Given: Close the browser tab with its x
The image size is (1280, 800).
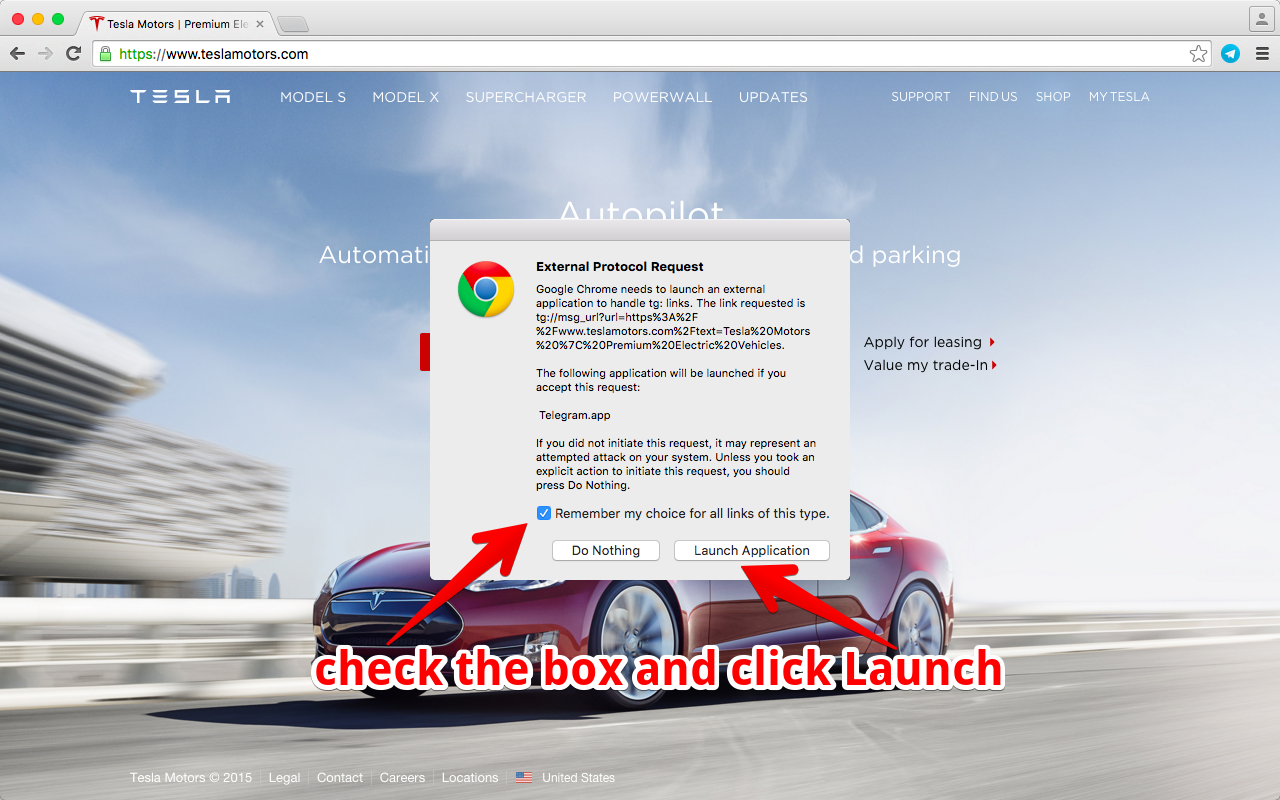Looking at the screenshot, I should (258, 24).
